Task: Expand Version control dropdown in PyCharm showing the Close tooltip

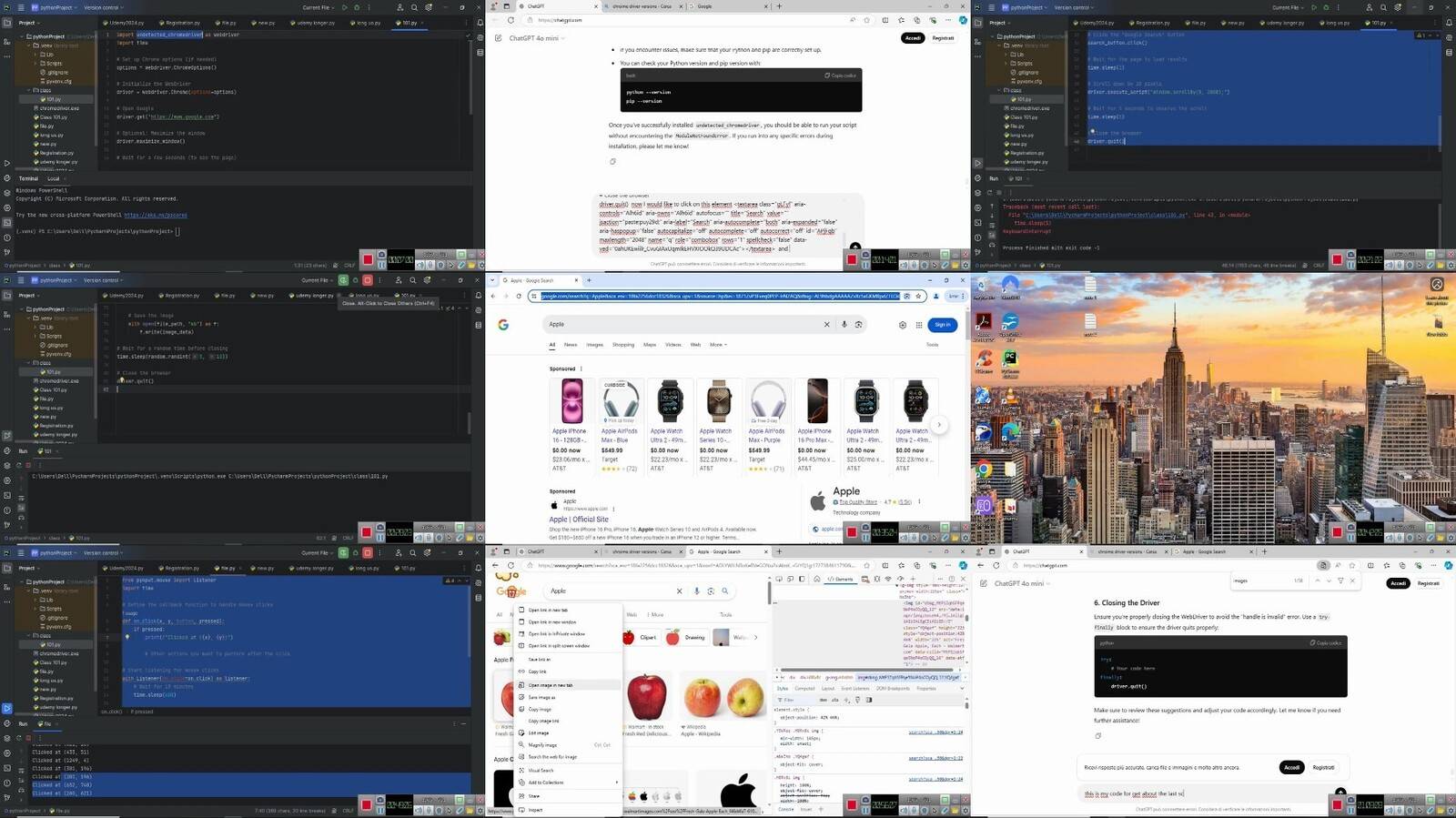Action: [103, 280]
